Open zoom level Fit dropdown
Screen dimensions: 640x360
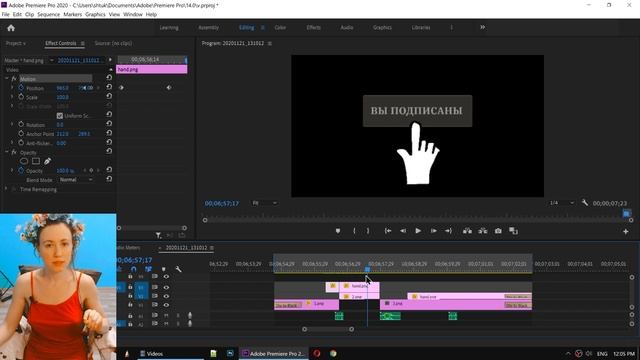pos(264,203)
